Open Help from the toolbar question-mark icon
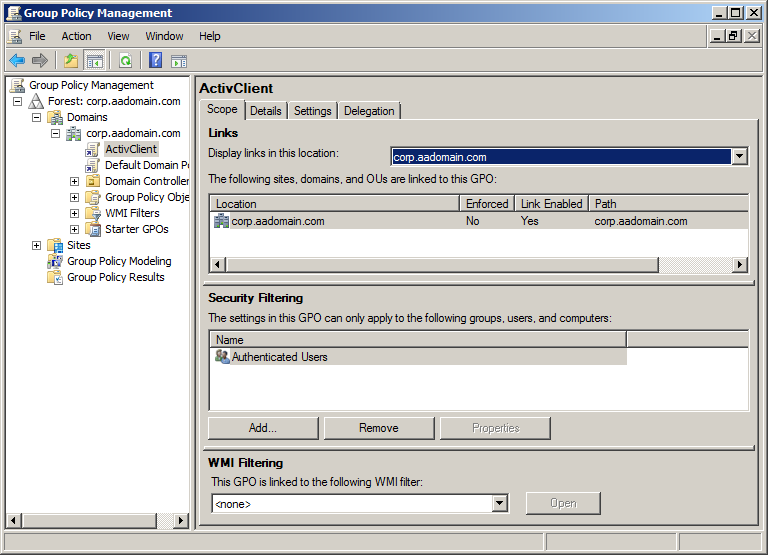771x557 pixels. pos(156,60)
